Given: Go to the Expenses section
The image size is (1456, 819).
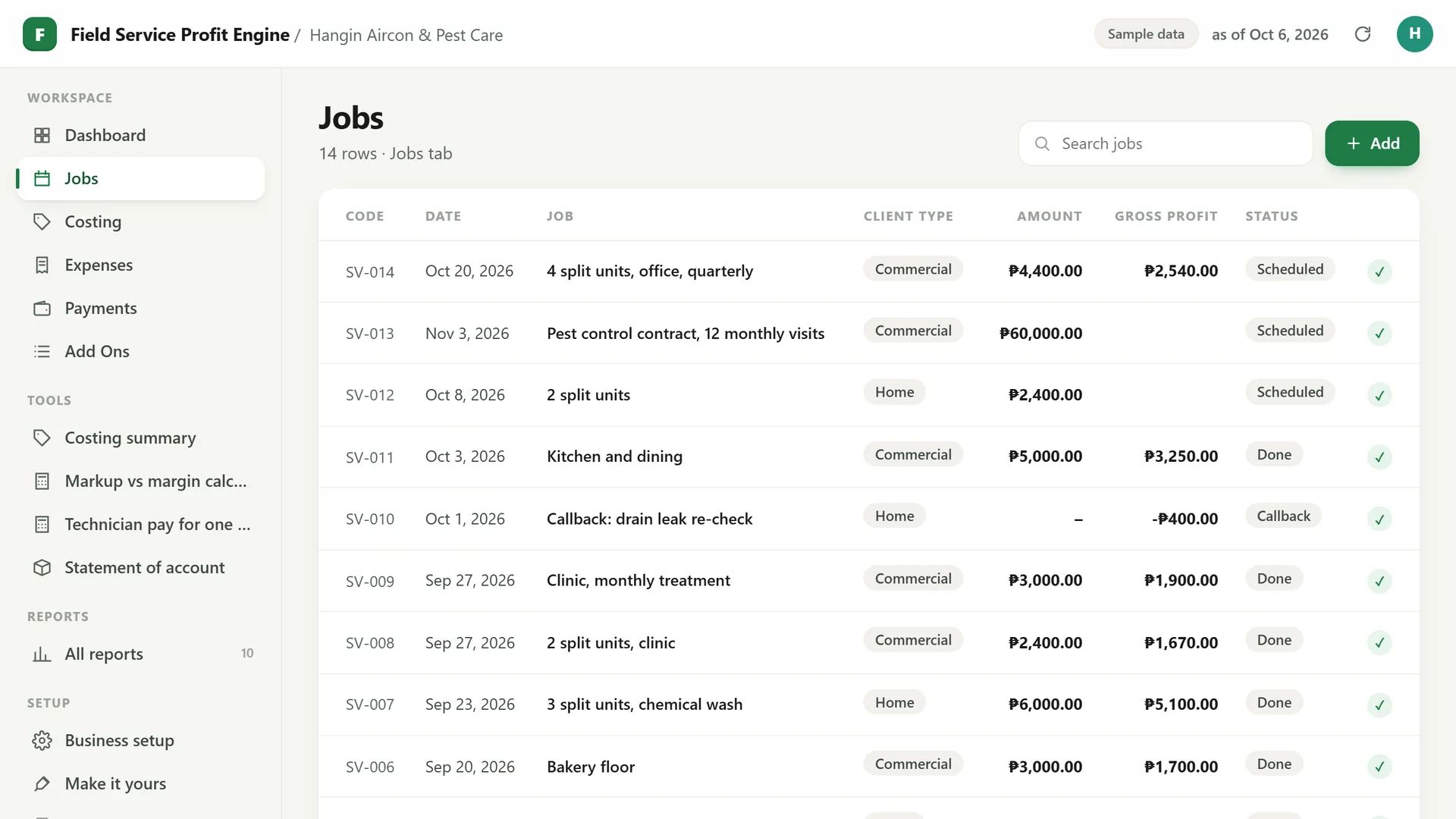Looking at the screenshot, I should point(140,265).
